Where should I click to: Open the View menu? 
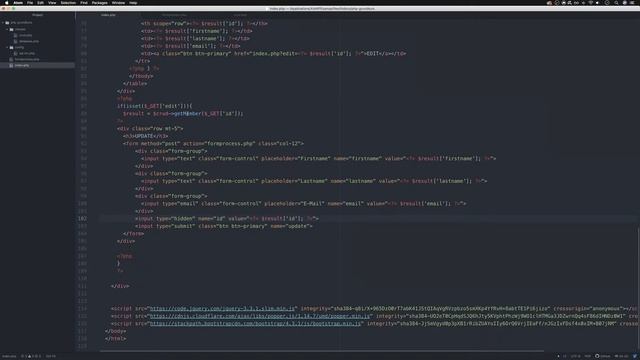[52, 3]
